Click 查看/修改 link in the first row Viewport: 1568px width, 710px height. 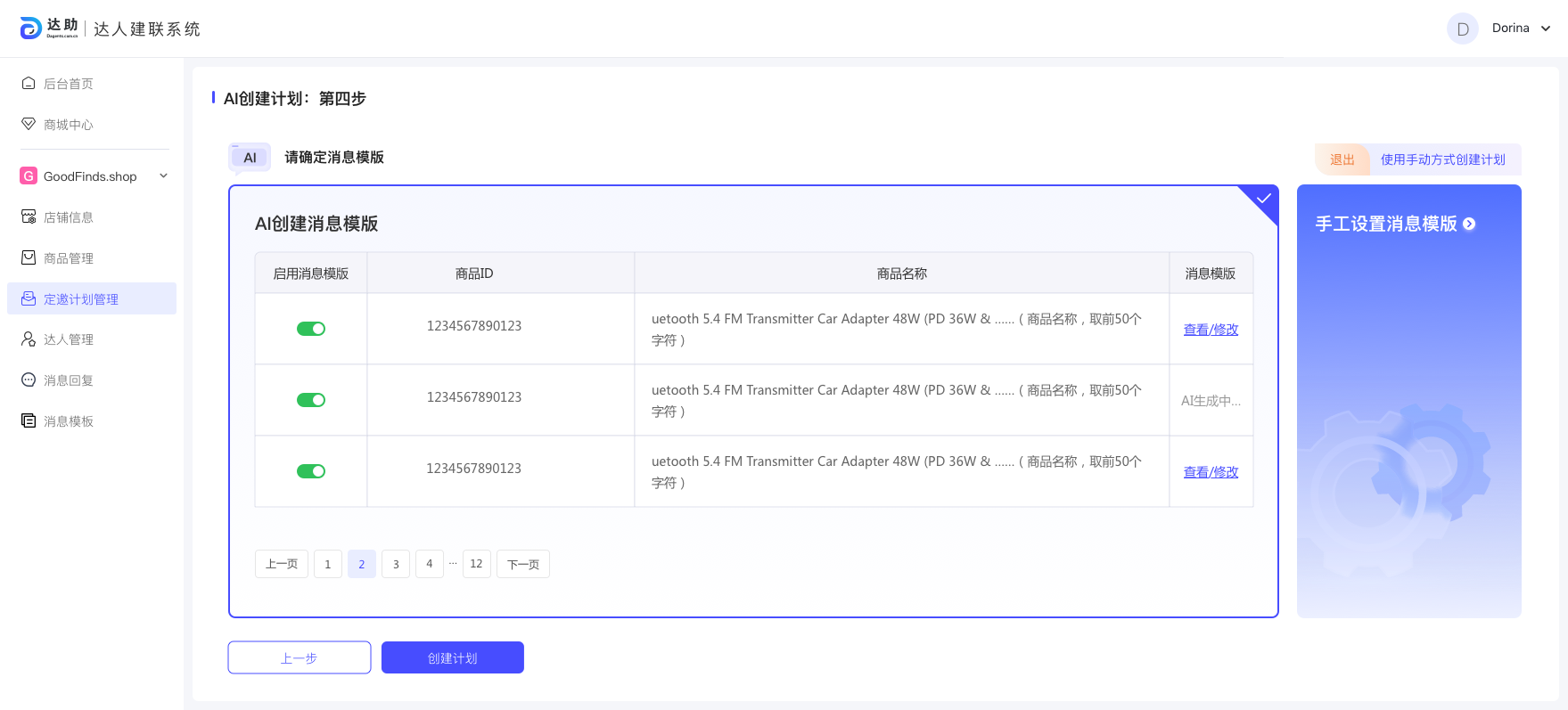tap(1211, 330)
